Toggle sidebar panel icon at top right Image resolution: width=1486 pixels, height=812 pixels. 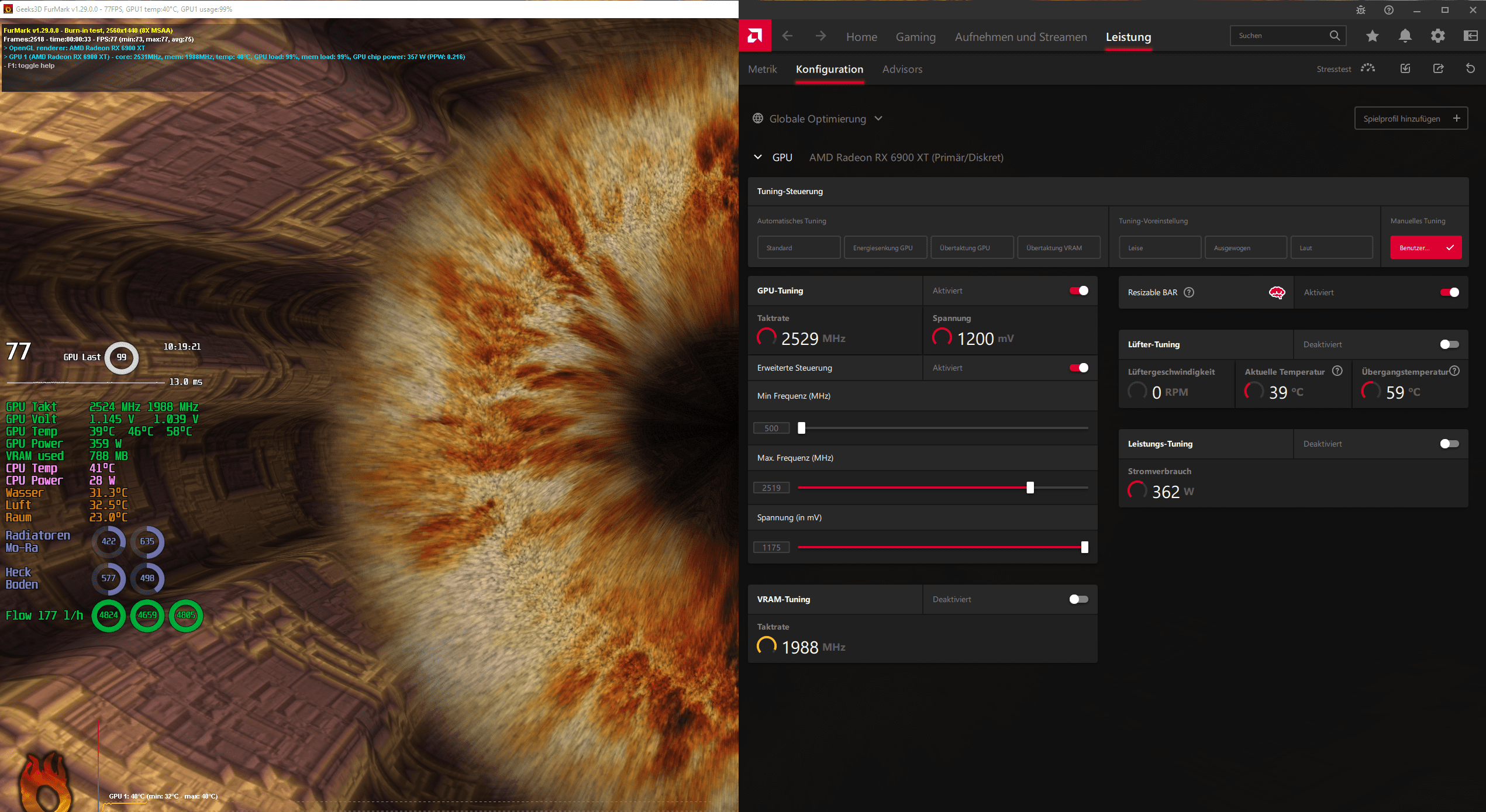click(1470, 36)
